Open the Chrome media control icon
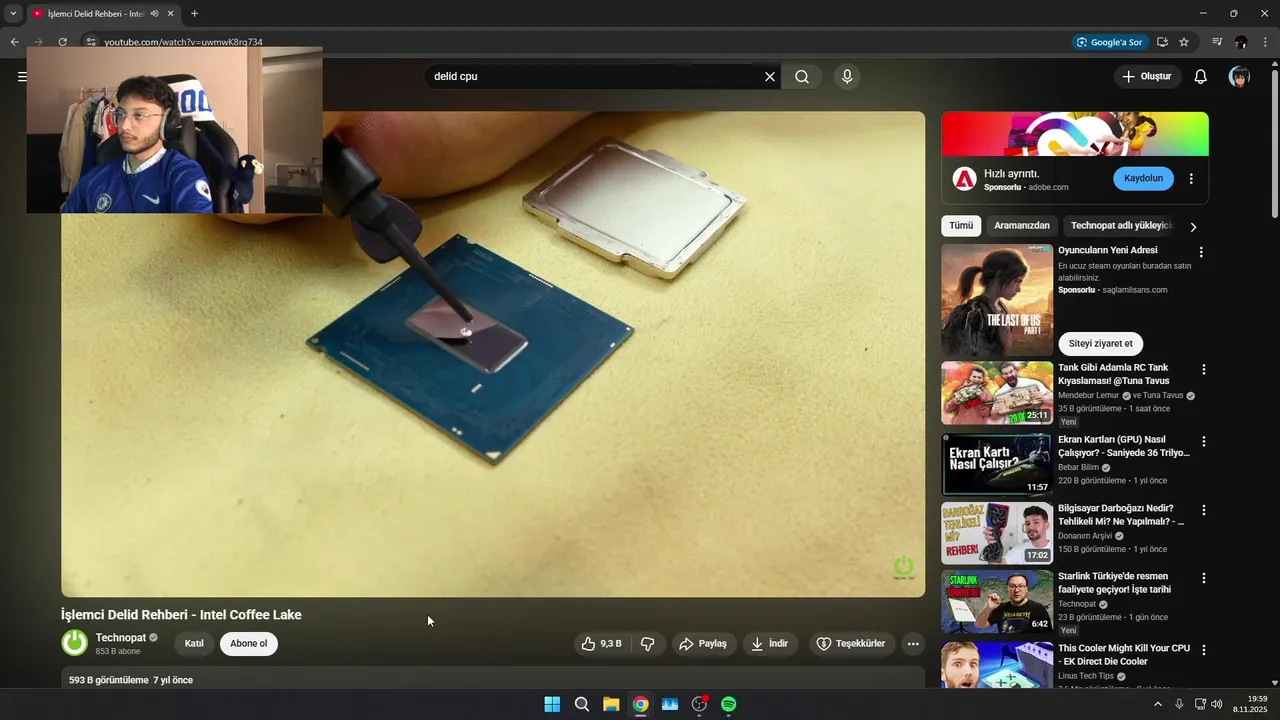This screenshot has height=720, width=1280. (1217, 42)
